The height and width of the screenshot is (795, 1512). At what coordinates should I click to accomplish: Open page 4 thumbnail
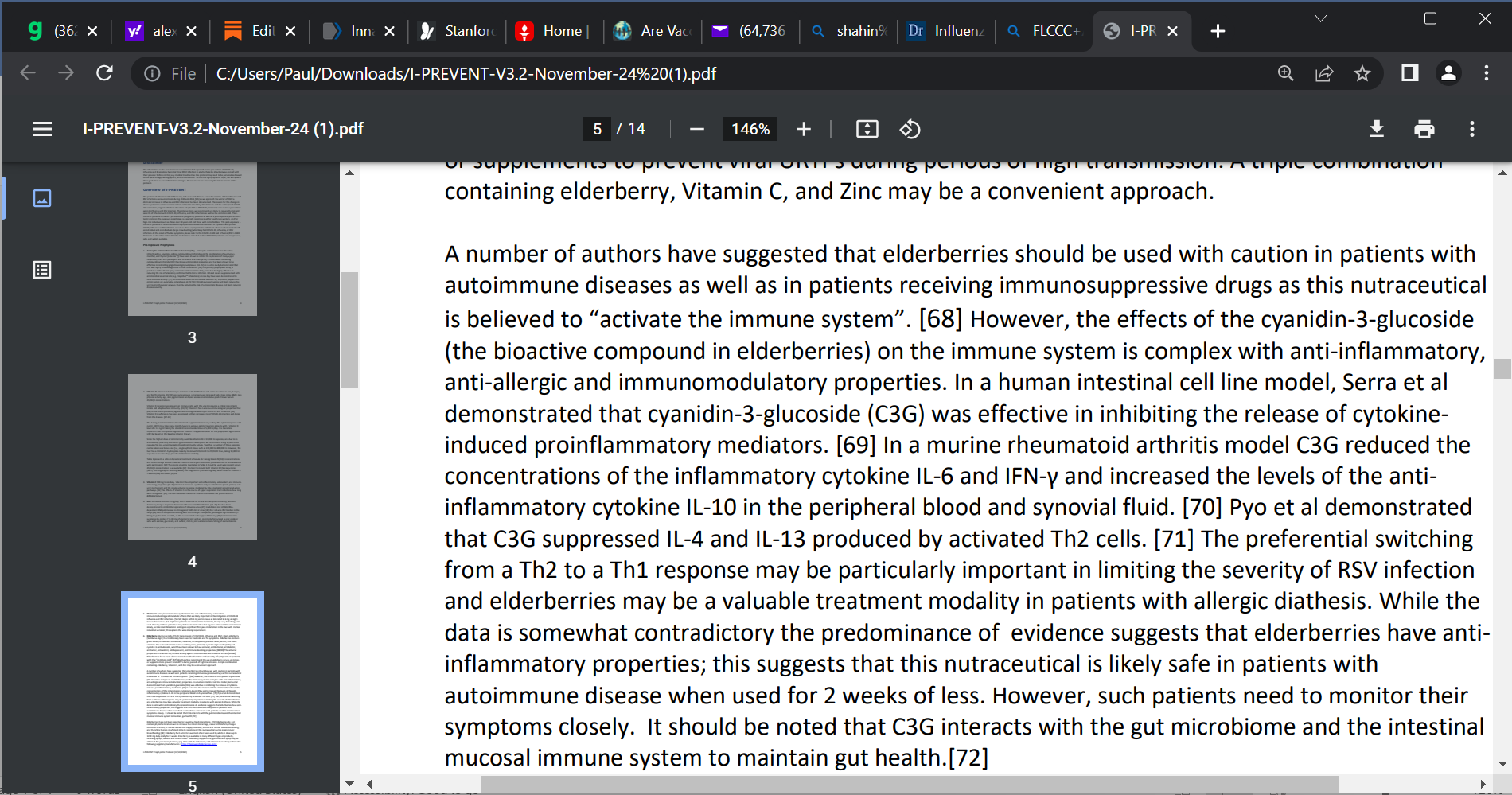pyautogui.click(x=193, y=457)
